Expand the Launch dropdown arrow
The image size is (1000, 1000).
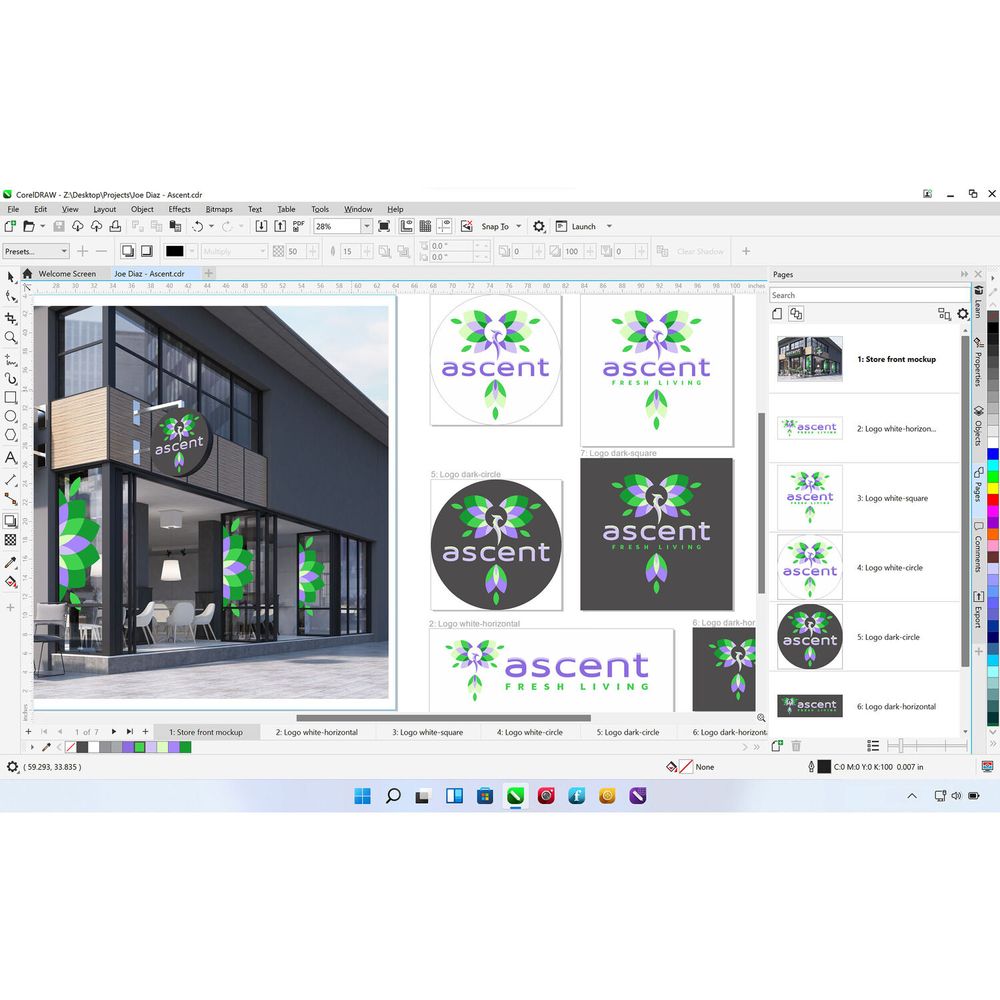[609, 226]
